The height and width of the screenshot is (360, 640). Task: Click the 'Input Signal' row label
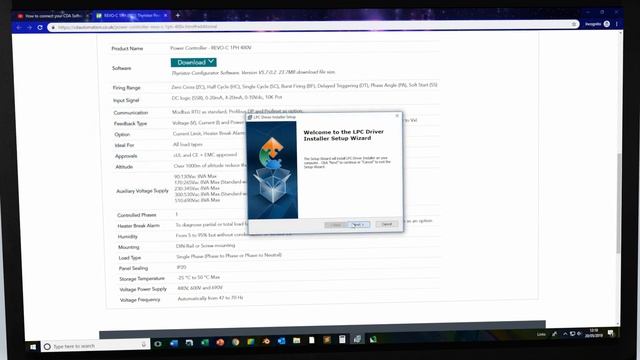126,100
